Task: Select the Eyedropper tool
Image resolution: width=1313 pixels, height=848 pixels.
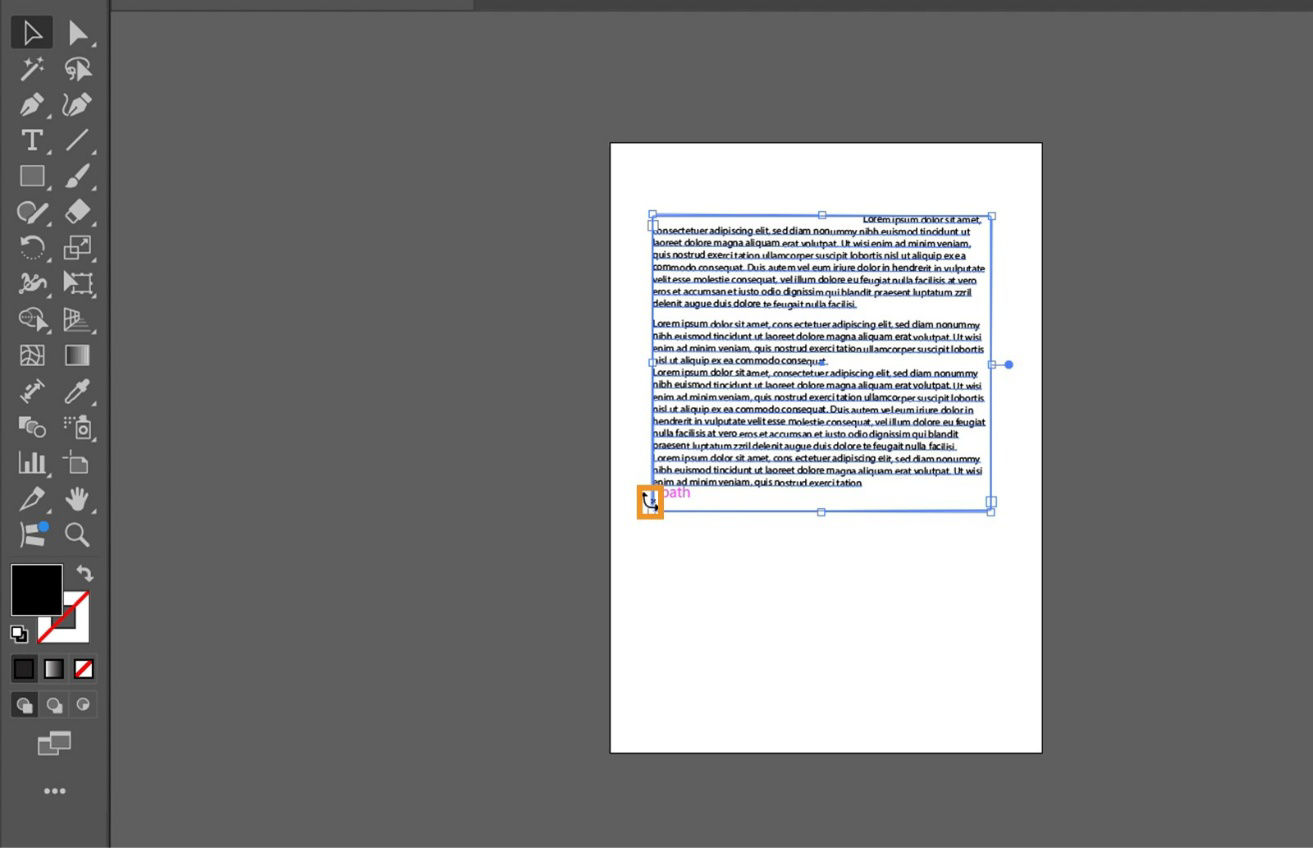Action: point(77,391)
